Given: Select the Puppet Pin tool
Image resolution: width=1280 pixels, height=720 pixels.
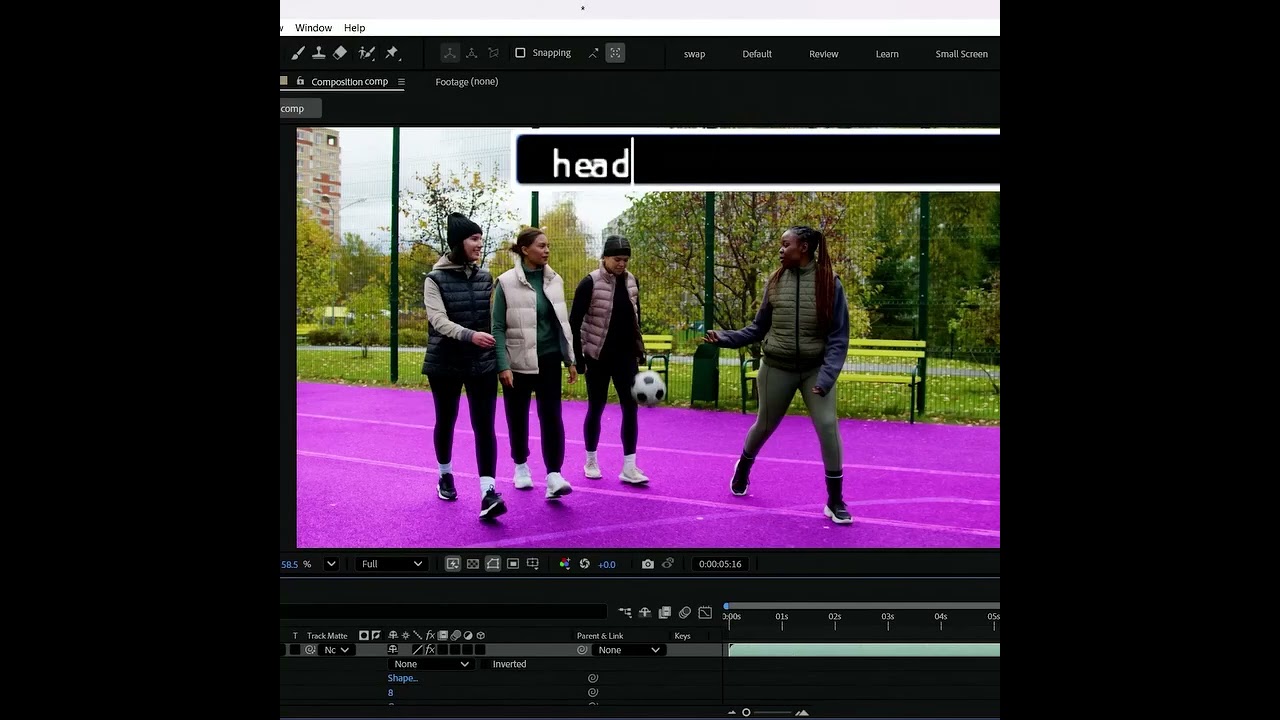Looking at the screenshot, I should click(x=392, y=53).
